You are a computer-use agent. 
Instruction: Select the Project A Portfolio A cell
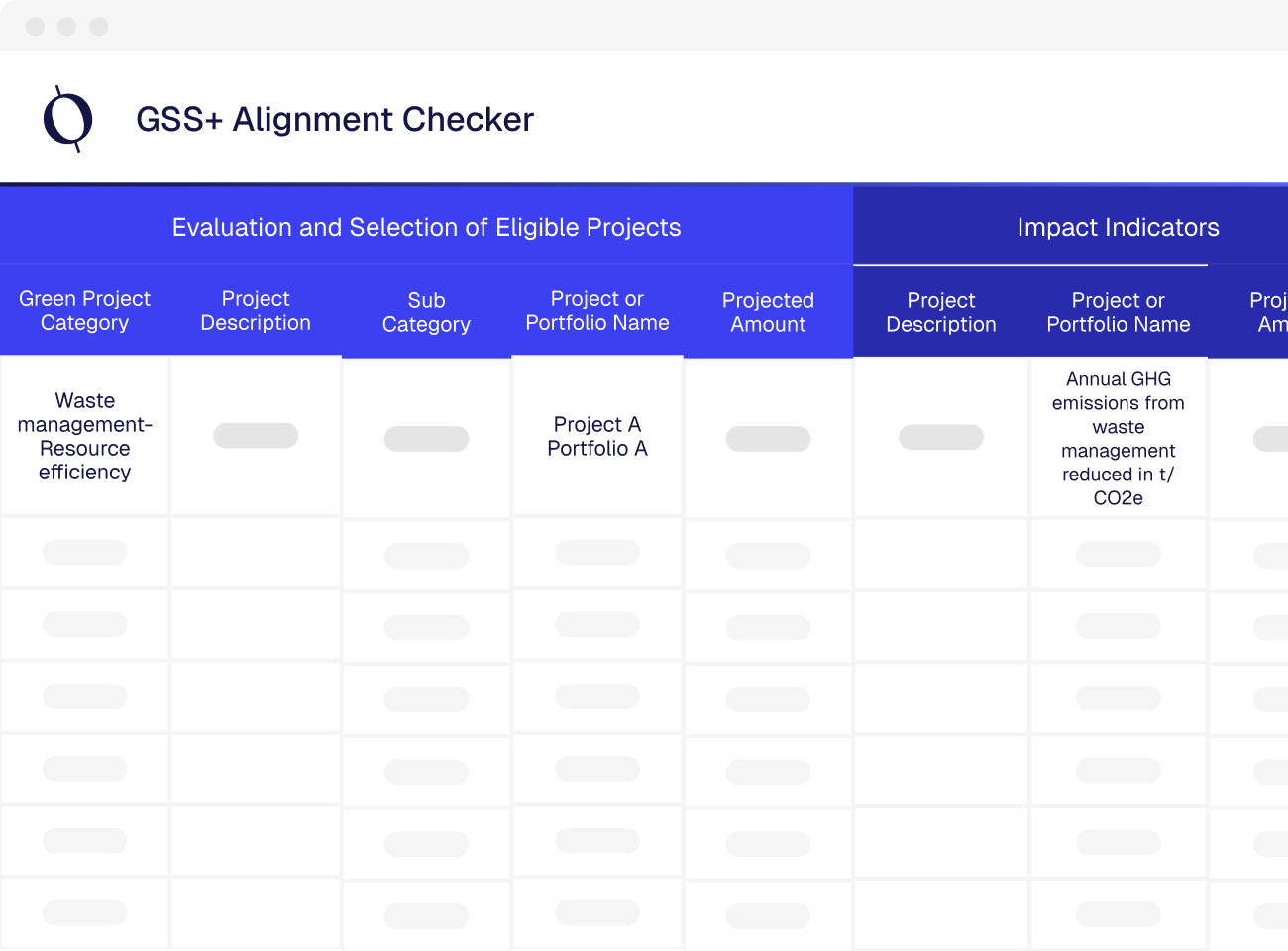tap(597, 437)
